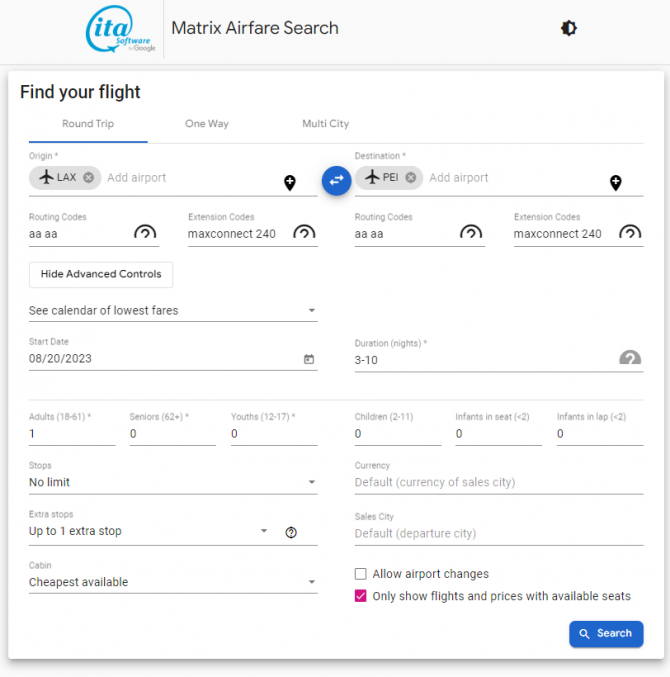Open destination nearby airports map pin
Image resolution: width=670 pixels, height=677 pixels.
[616, 183]
